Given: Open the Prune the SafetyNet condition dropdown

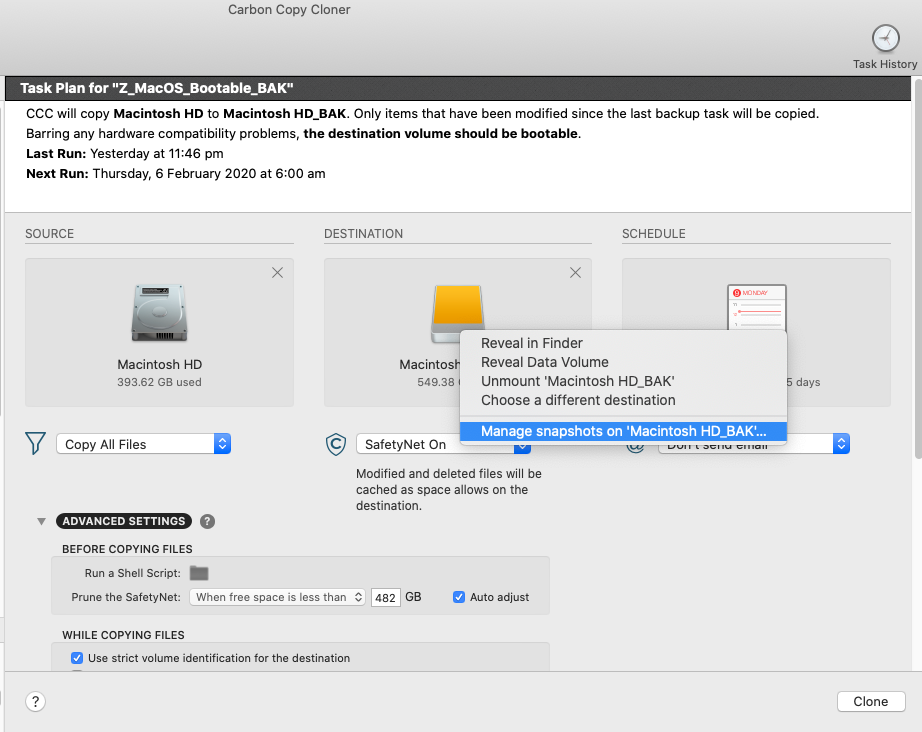Looking at the screenshot, I should [x=277, y=597].
